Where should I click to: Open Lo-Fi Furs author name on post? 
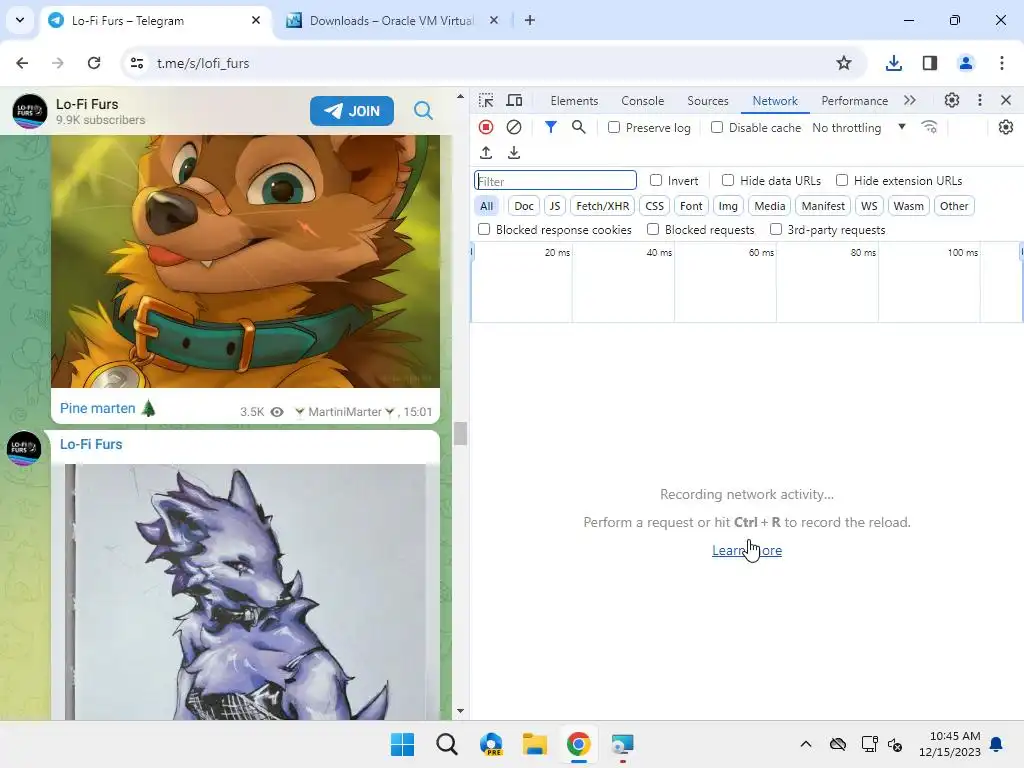click(91, 444)
